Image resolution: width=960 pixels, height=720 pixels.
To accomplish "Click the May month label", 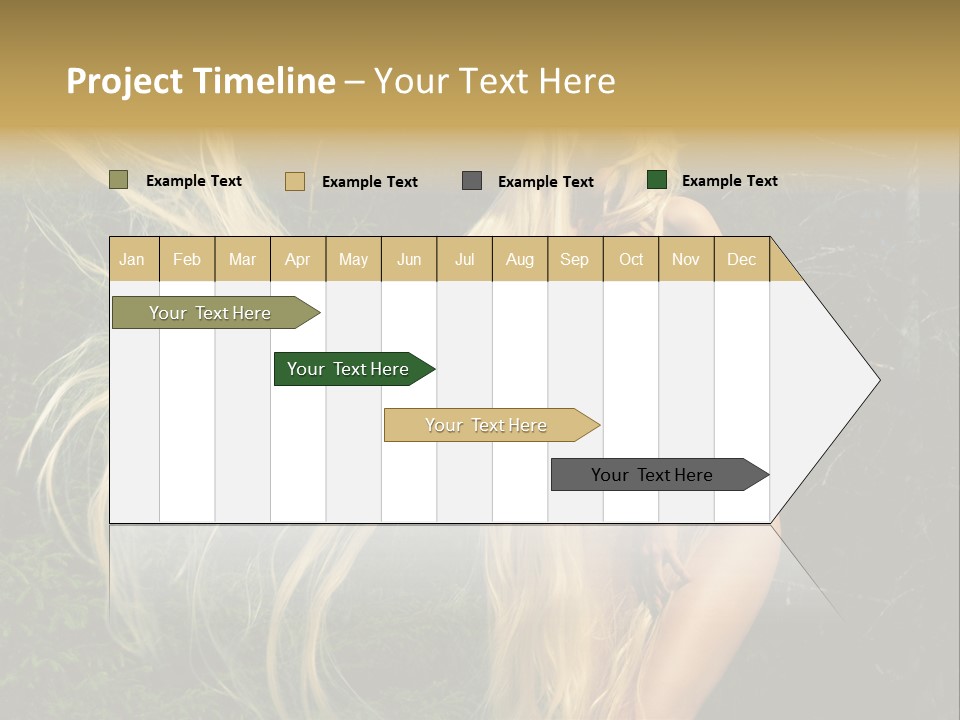I will coord(353,259).
